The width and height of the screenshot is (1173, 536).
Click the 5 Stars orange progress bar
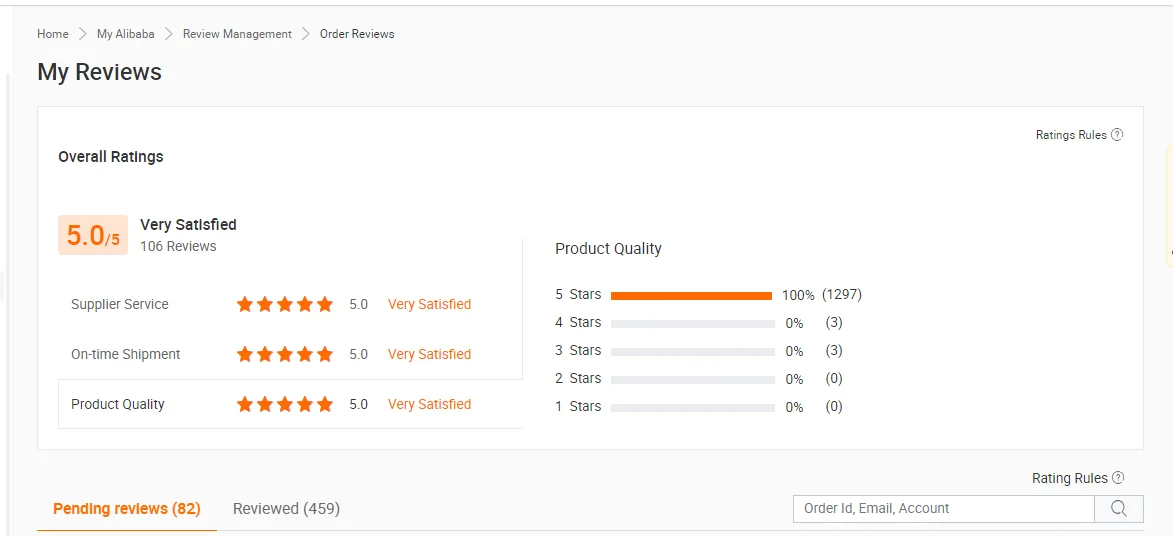pos(691,295)
